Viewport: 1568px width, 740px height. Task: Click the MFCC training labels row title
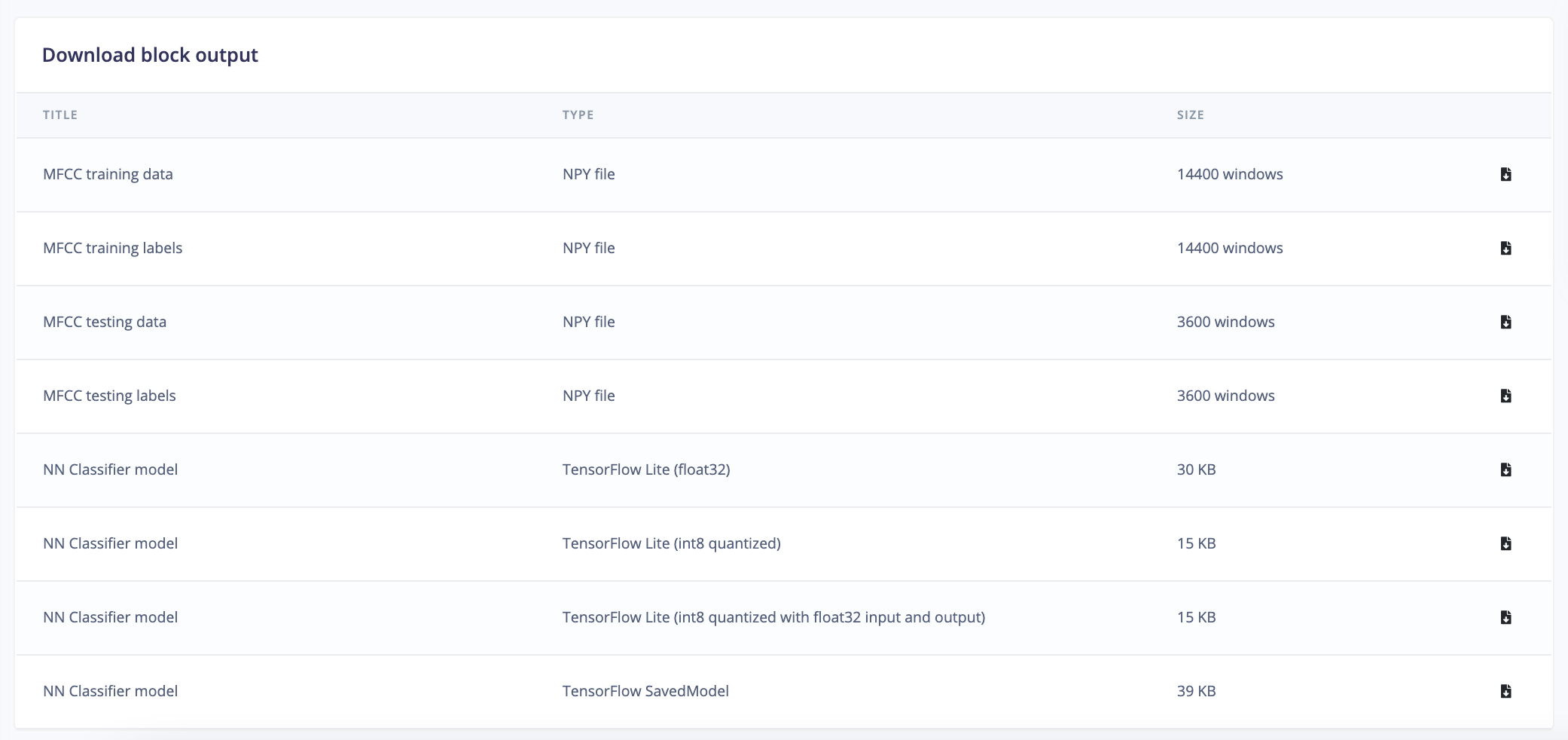tap(112, 248)
